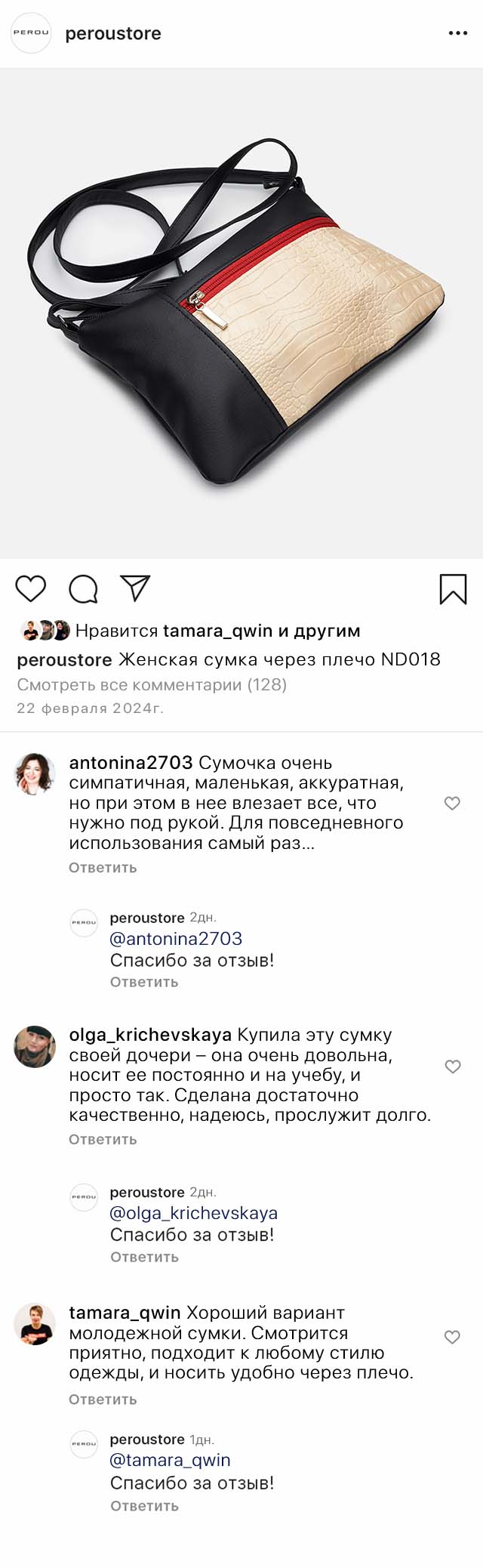Expand all 128 comments
The width and height of the screenshot is (483, 1568).
pos(152,685)
